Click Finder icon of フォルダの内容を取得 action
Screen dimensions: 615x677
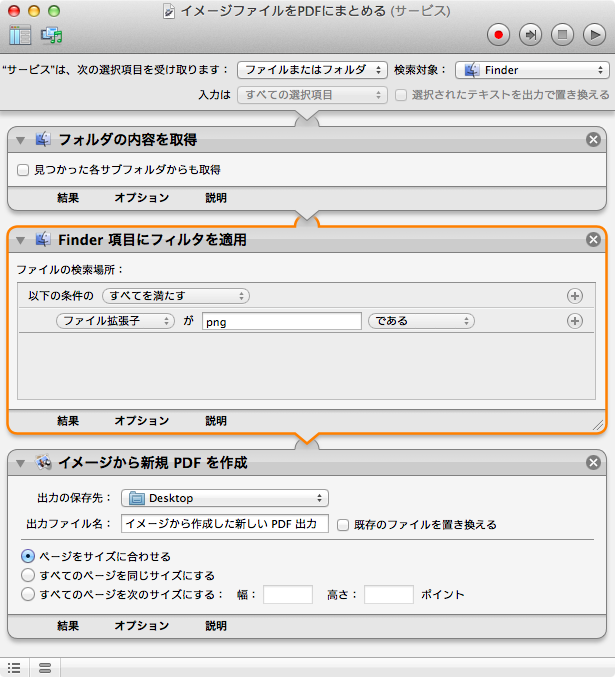pyautogui.click(x=43, y=139)
